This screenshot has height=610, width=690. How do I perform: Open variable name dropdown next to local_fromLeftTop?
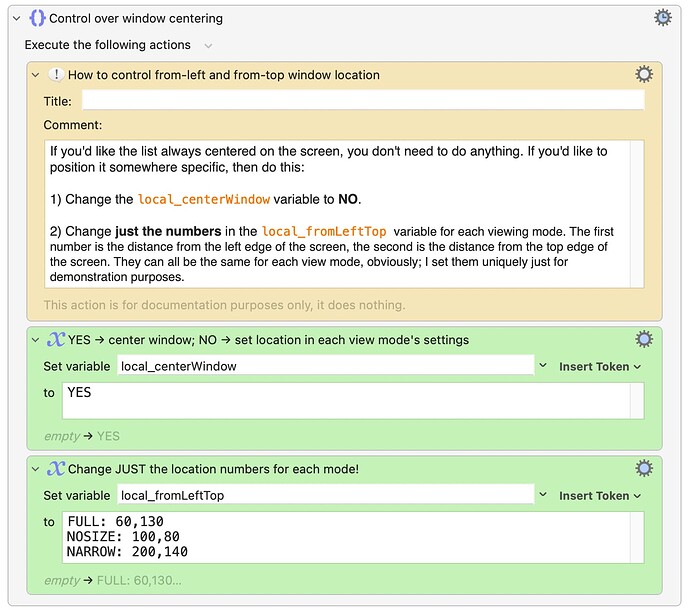(543, 495)
